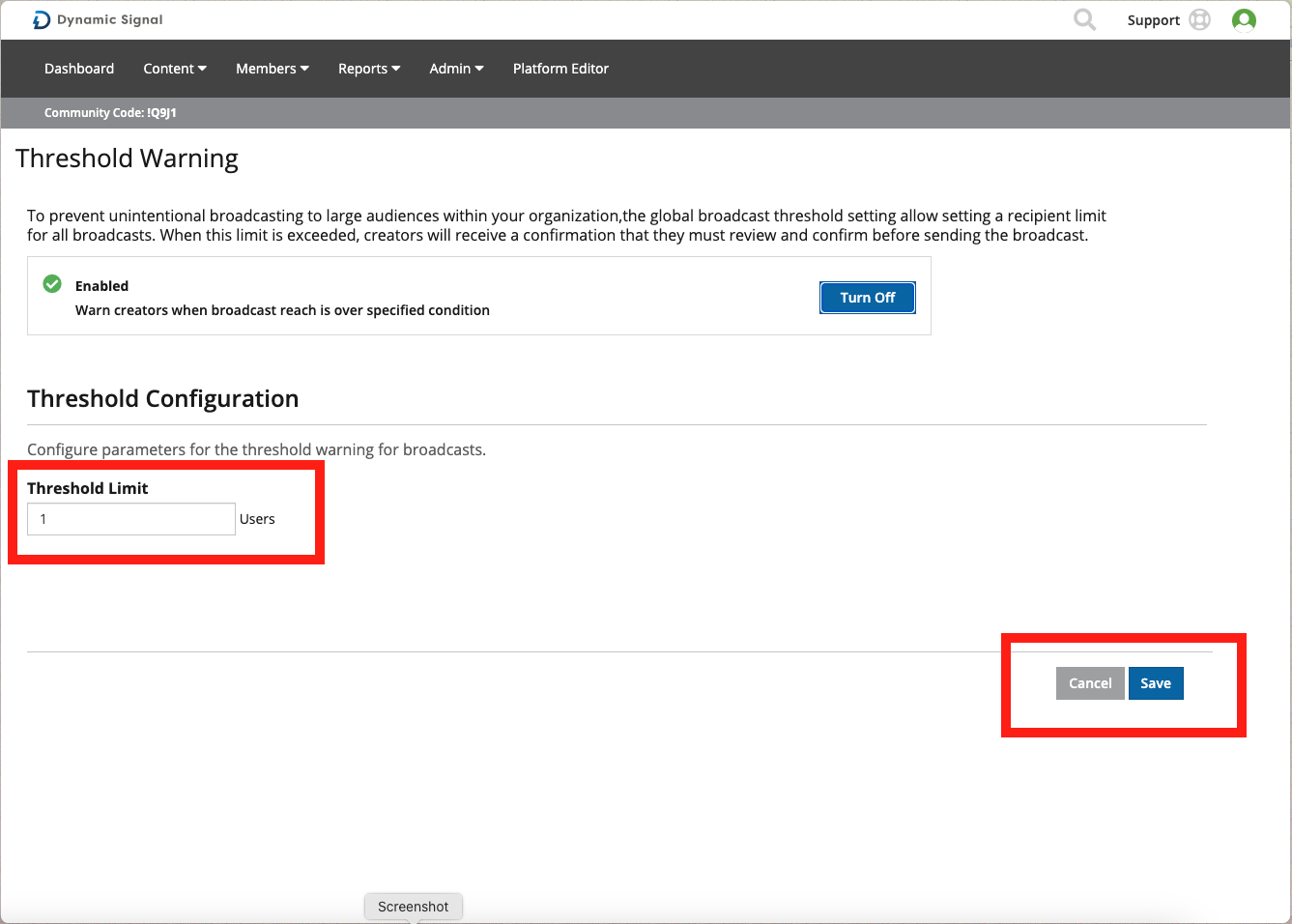Image resolution: width=1292 pixels, height=924 pixels.
Task: Expand the Members dropdown menu
Action: [x=272, y=69]
